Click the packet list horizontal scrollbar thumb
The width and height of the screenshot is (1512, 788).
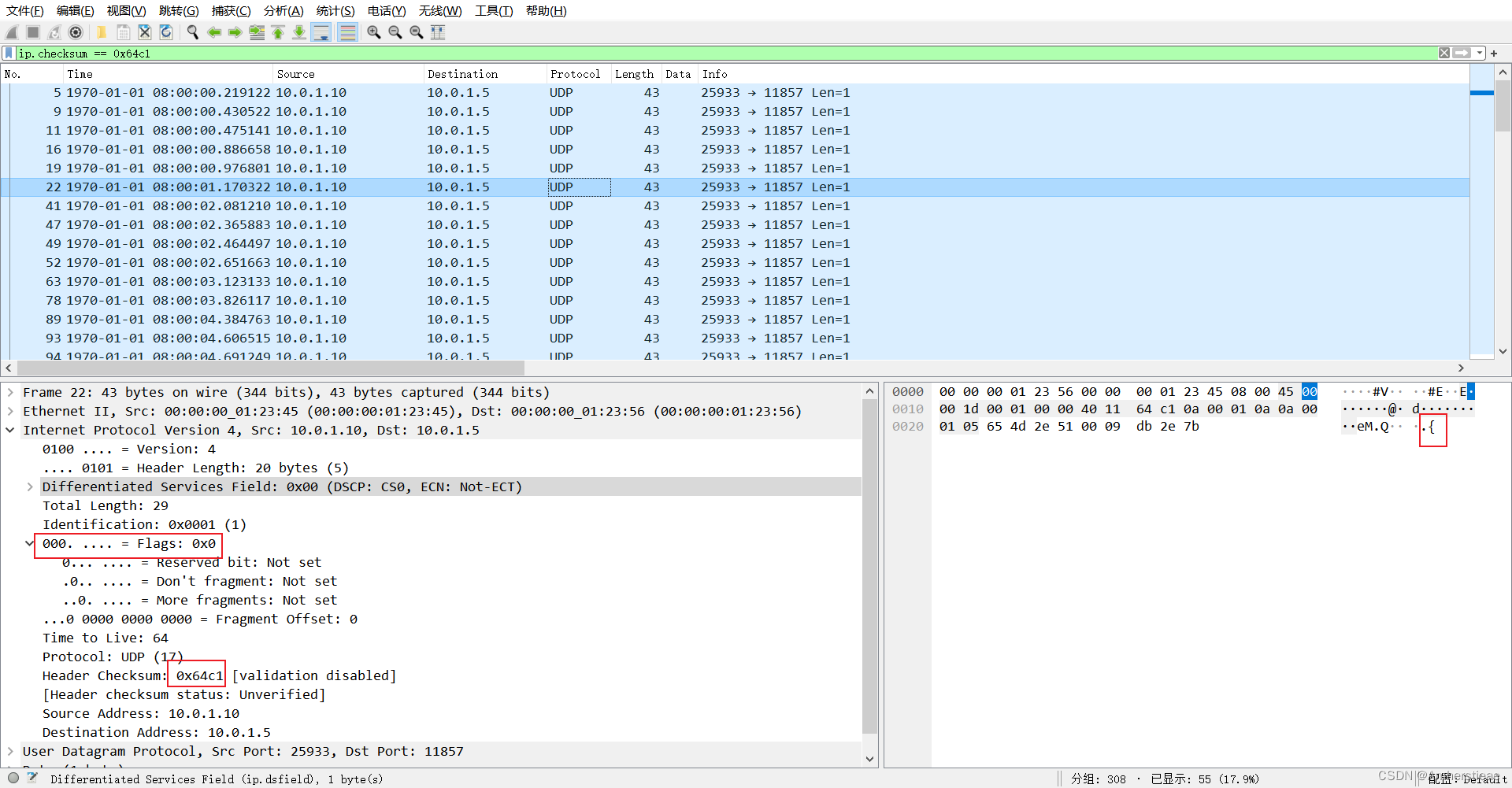pyautogui.click(x=271, y=368)
